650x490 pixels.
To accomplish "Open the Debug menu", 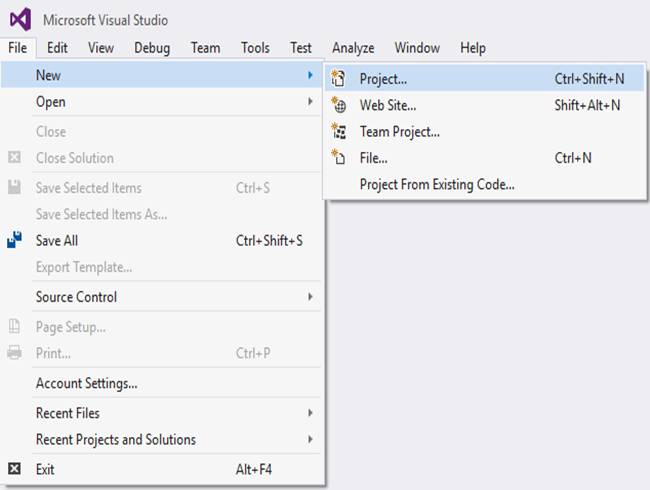I will tap(152, 47).
